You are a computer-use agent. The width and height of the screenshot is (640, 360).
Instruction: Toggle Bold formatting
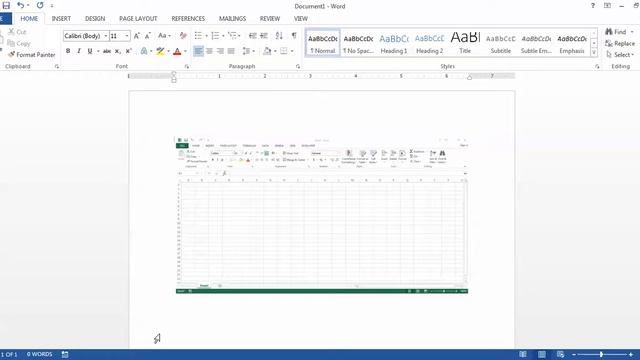coord(68,51)
